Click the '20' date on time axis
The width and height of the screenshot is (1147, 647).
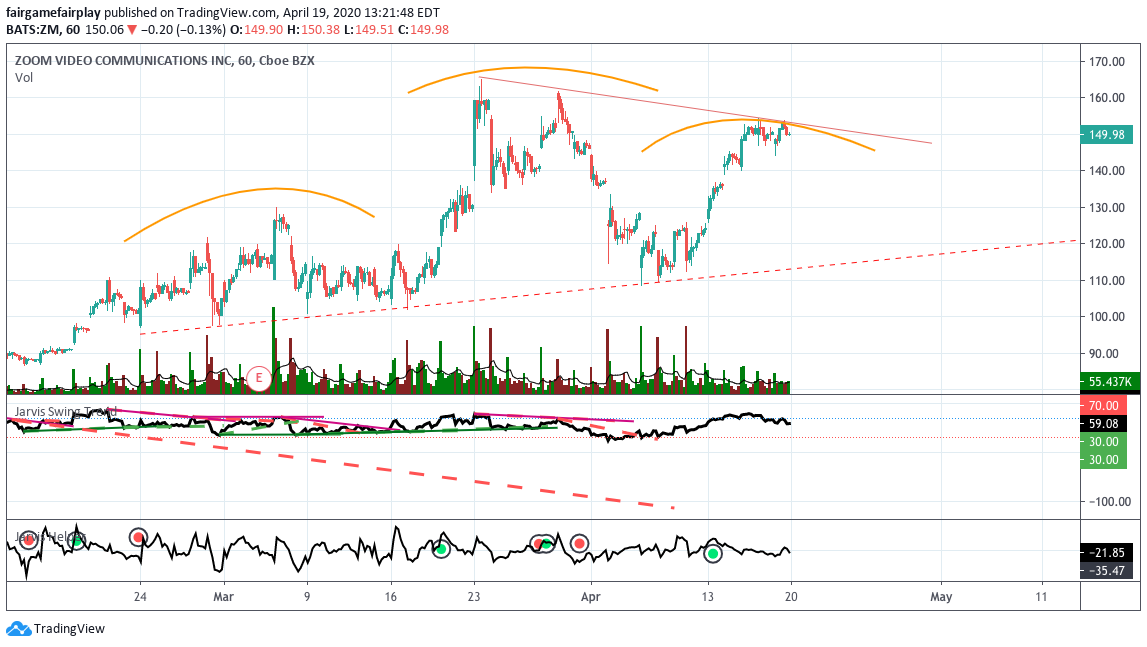(791, 596)
